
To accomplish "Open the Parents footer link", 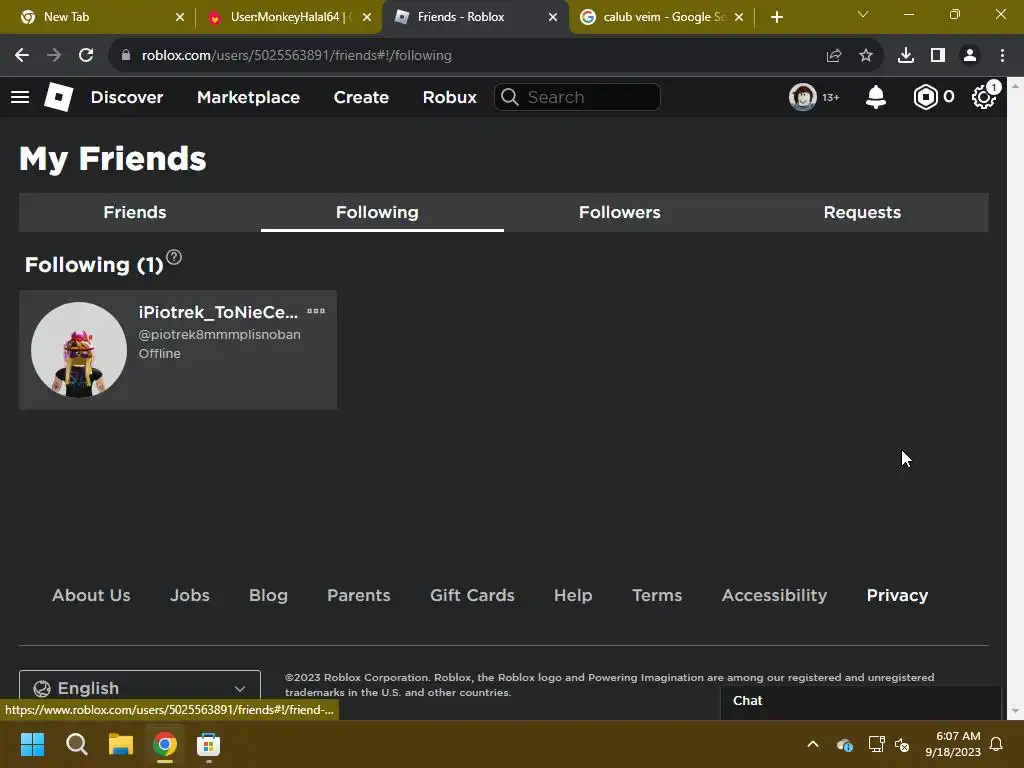I will coord(359,595).
